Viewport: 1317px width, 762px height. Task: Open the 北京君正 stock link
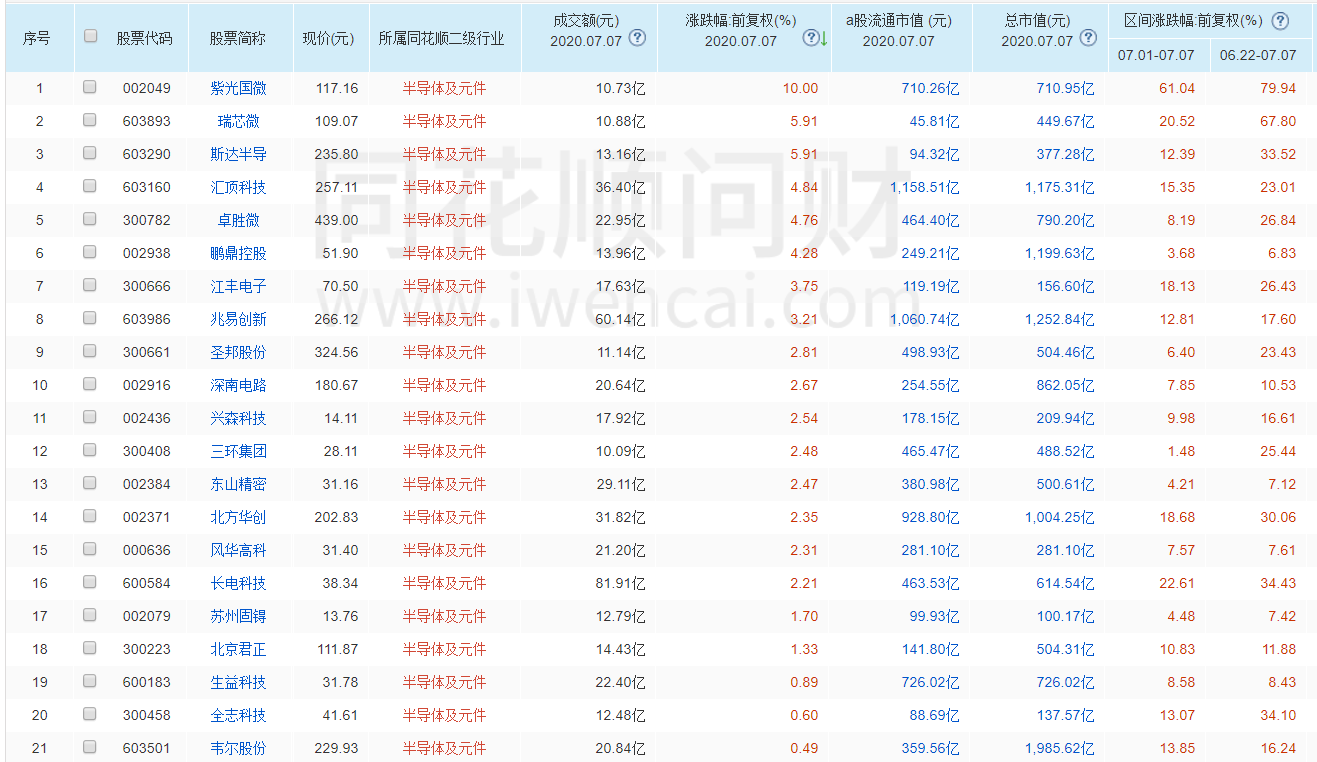(239, 649)
